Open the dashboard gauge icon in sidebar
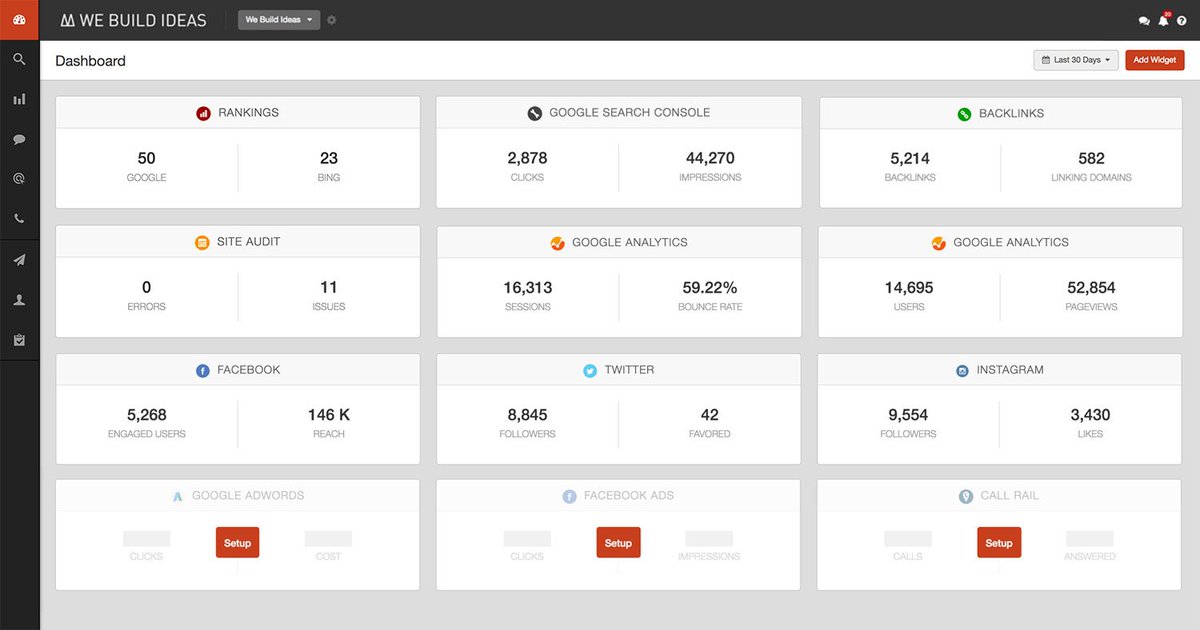Screen dimensions: 1200x630 tap(19, 19)
